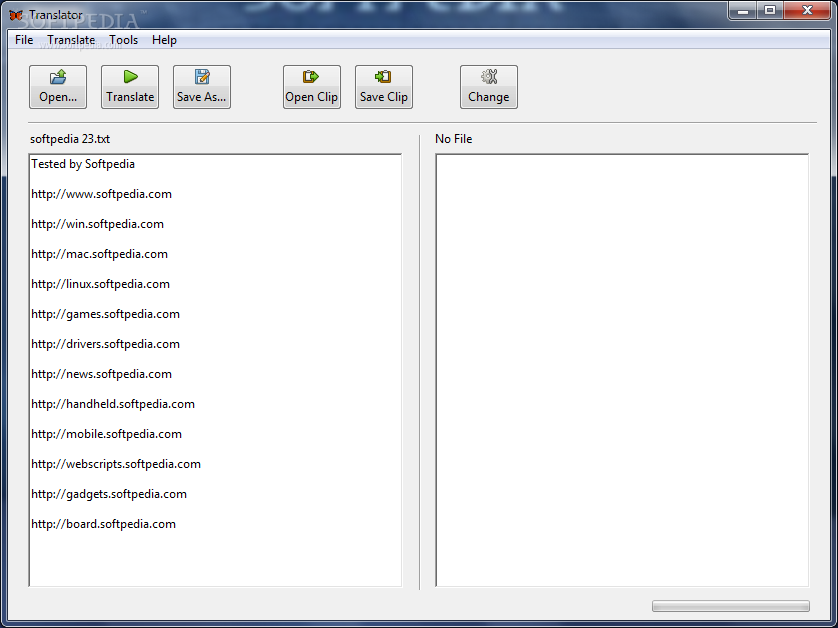Screen dimensions: 838x628
Task: Click the http://games.softpedia.com line
Action: click(105, 314)
